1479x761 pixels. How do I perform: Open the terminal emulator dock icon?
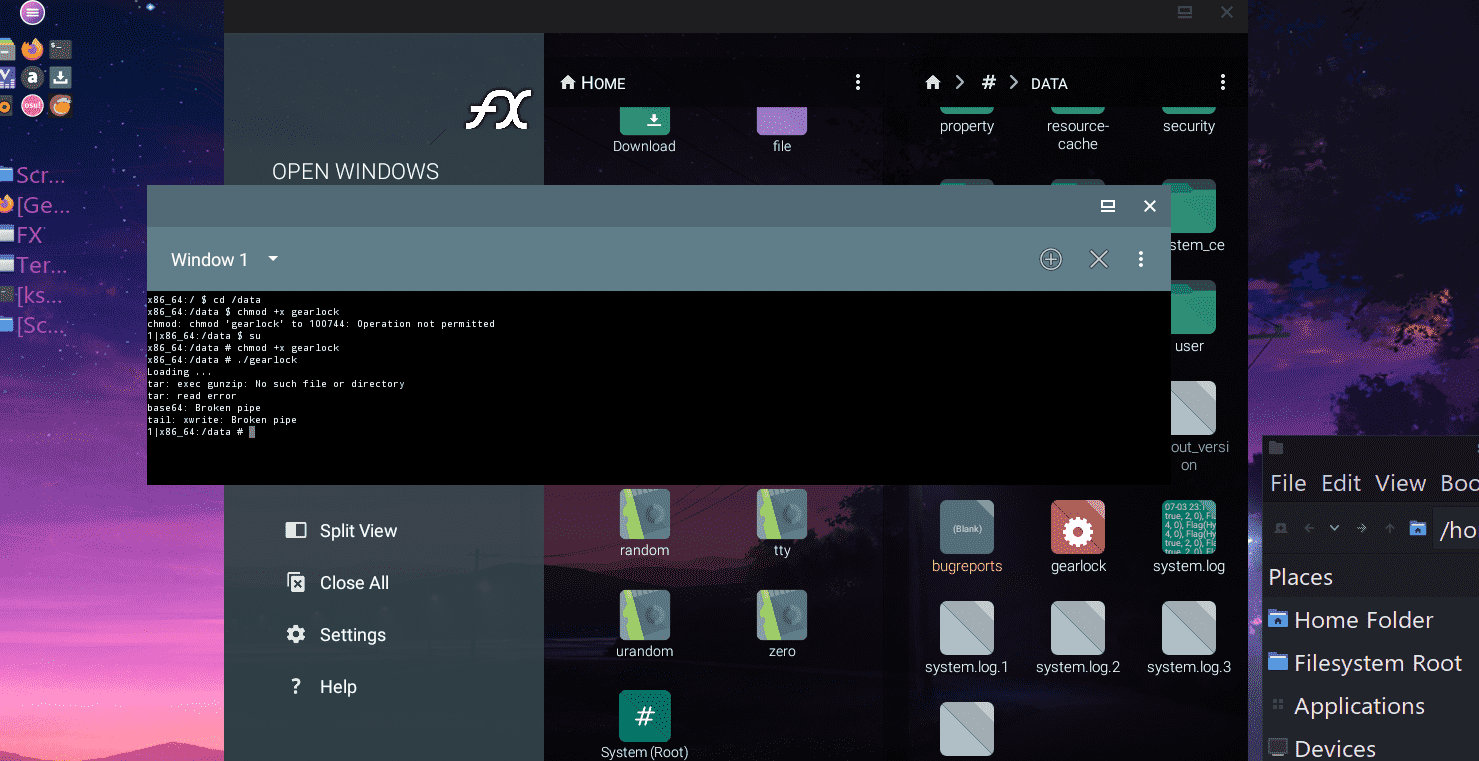tap(60, 49)
